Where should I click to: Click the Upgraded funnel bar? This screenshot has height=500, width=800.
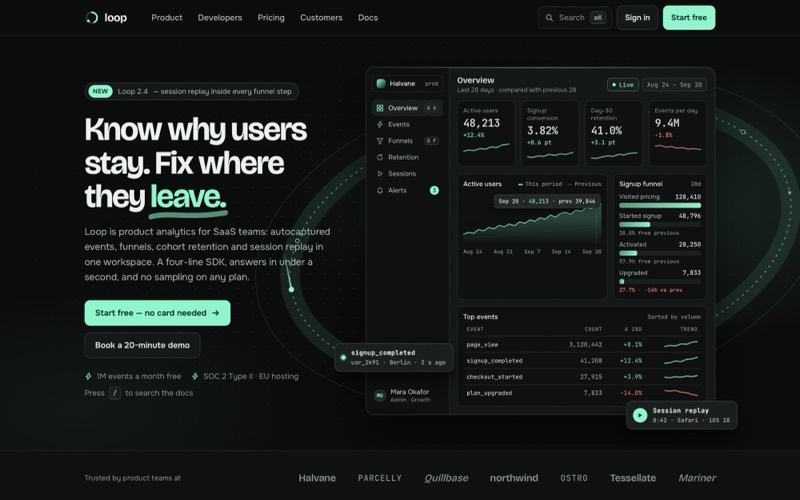(660, 282)
